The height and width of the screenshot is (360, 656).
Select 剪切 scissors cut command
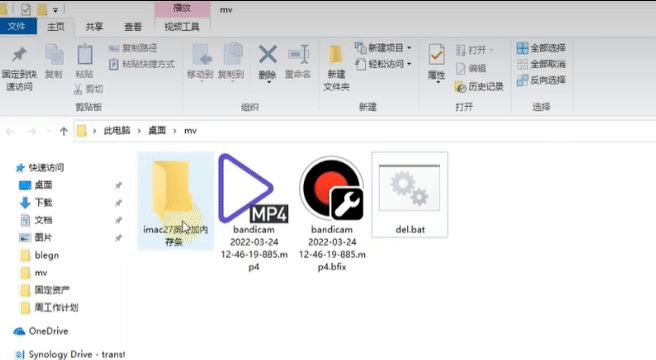coord(88,89)
